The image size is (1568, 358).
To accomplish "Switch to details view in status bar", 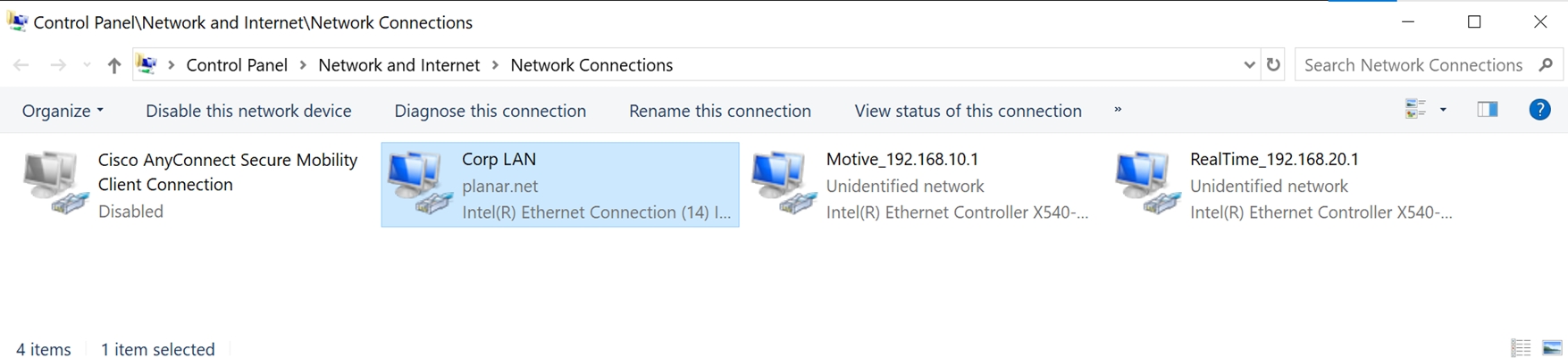I will (1521, 348).
